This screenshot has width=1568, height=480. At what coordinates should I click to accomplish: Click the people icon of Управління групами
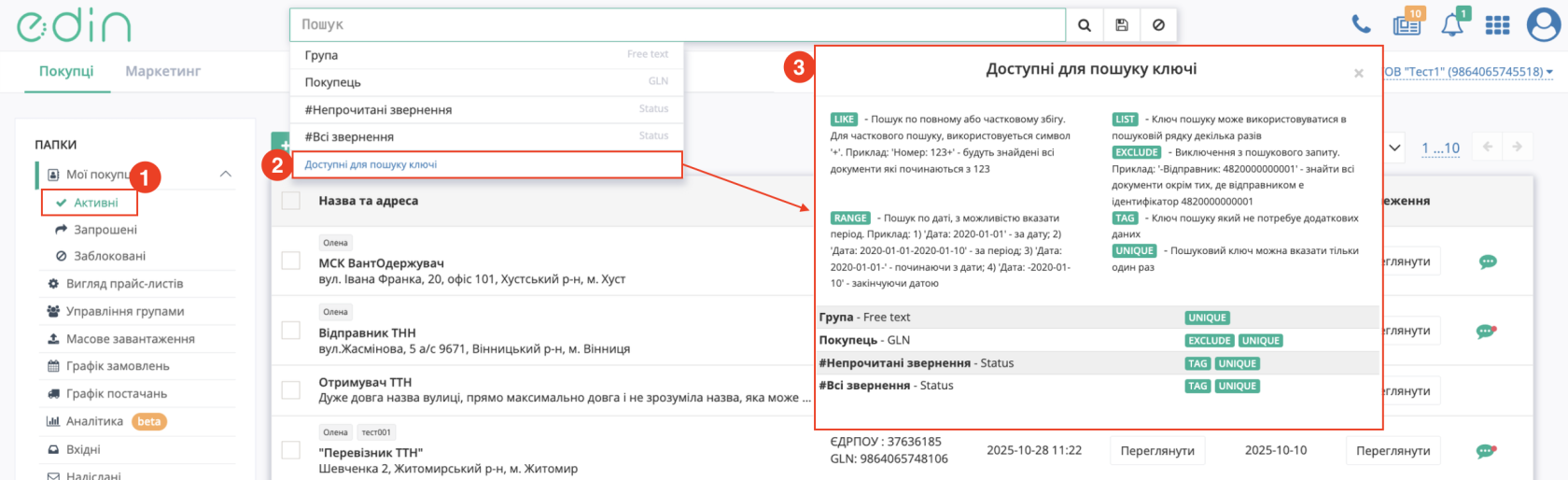53,311
